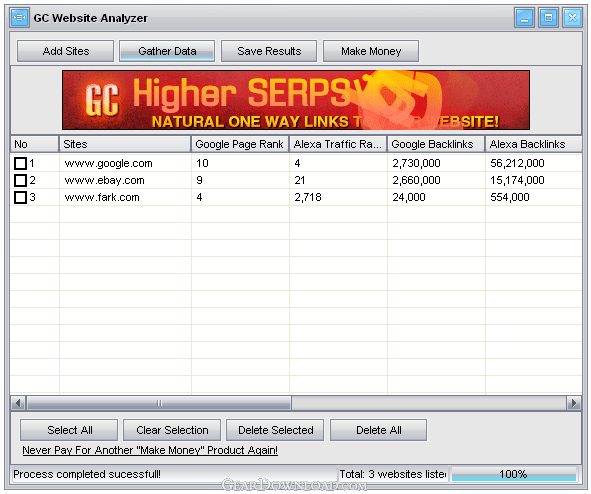Click the Delete Selected button

click(275, 430)
